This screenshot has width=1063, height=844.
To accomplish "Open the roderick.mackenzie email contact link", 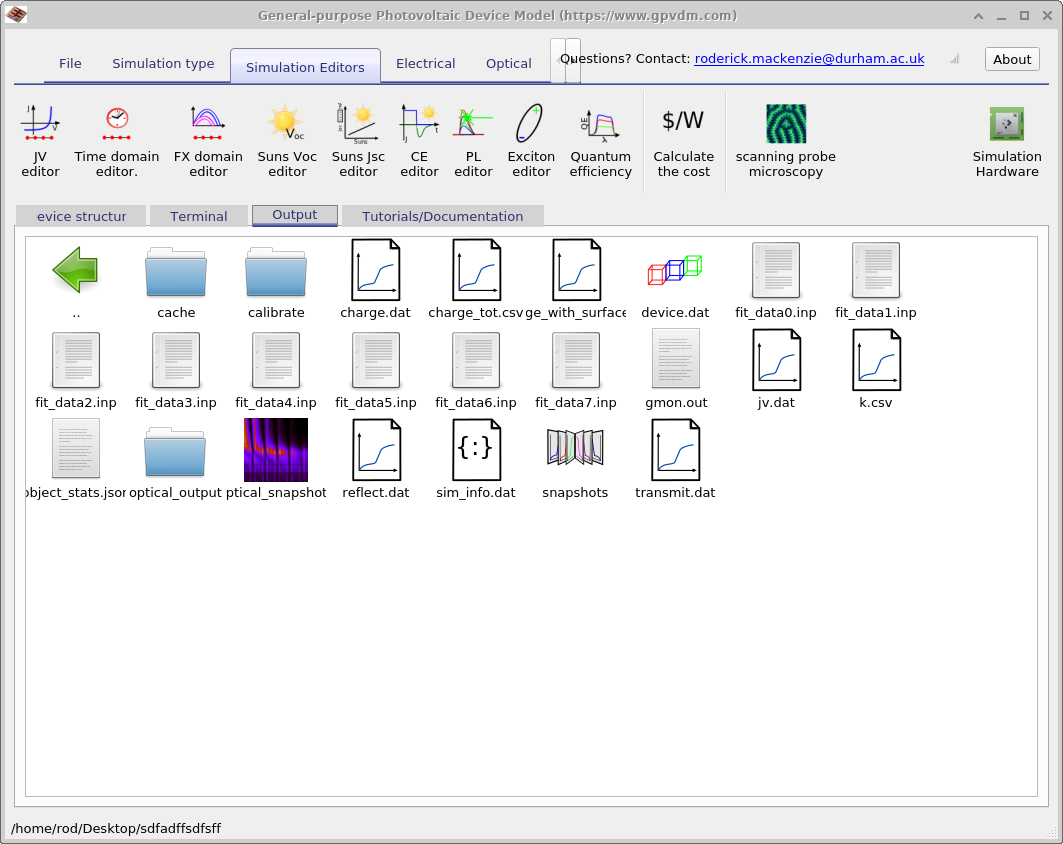I will click(809, 58).
